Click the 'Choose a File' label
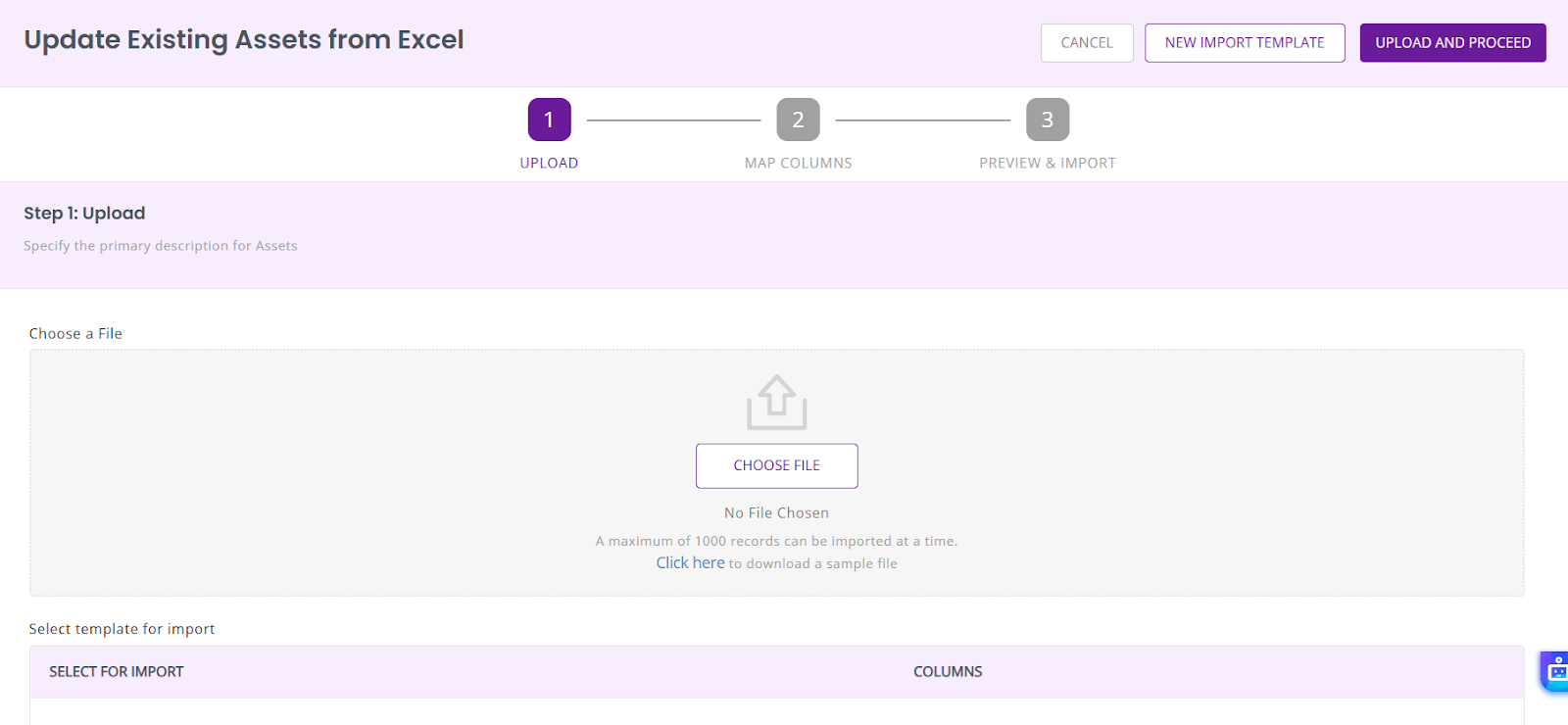This screenshot has height=725, width=1568. click(x=75, y=334)
